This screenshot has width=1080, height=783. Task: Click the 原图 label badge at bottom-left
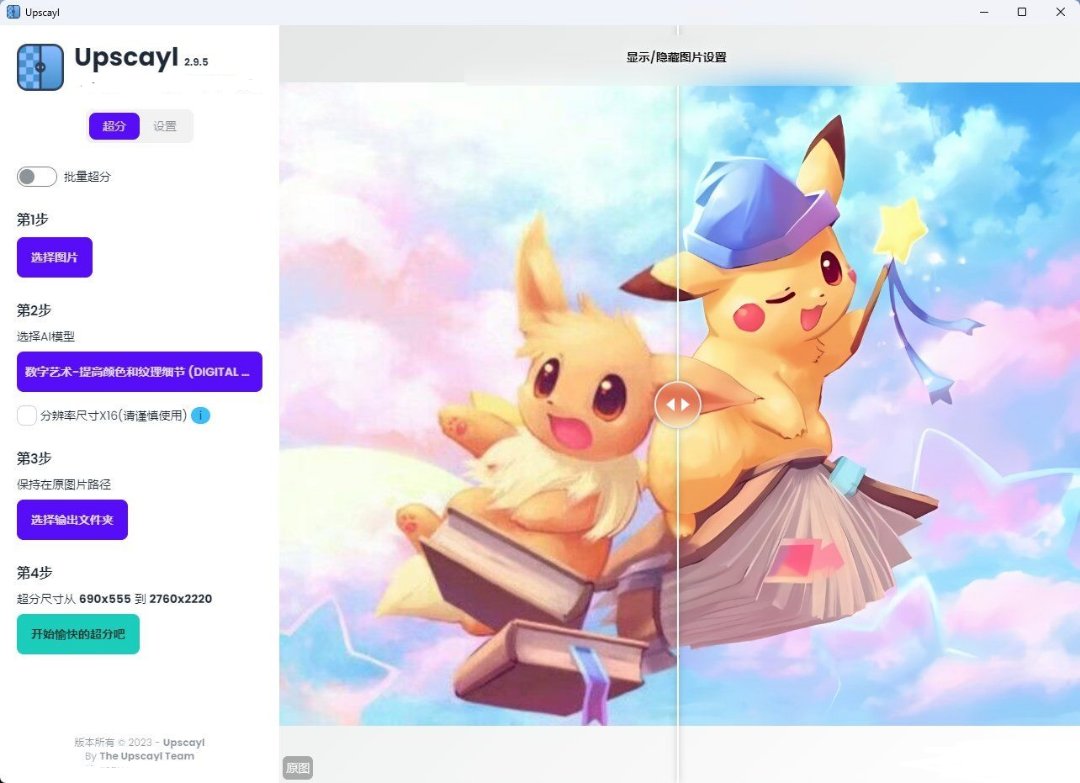click(x=297, y=768)
